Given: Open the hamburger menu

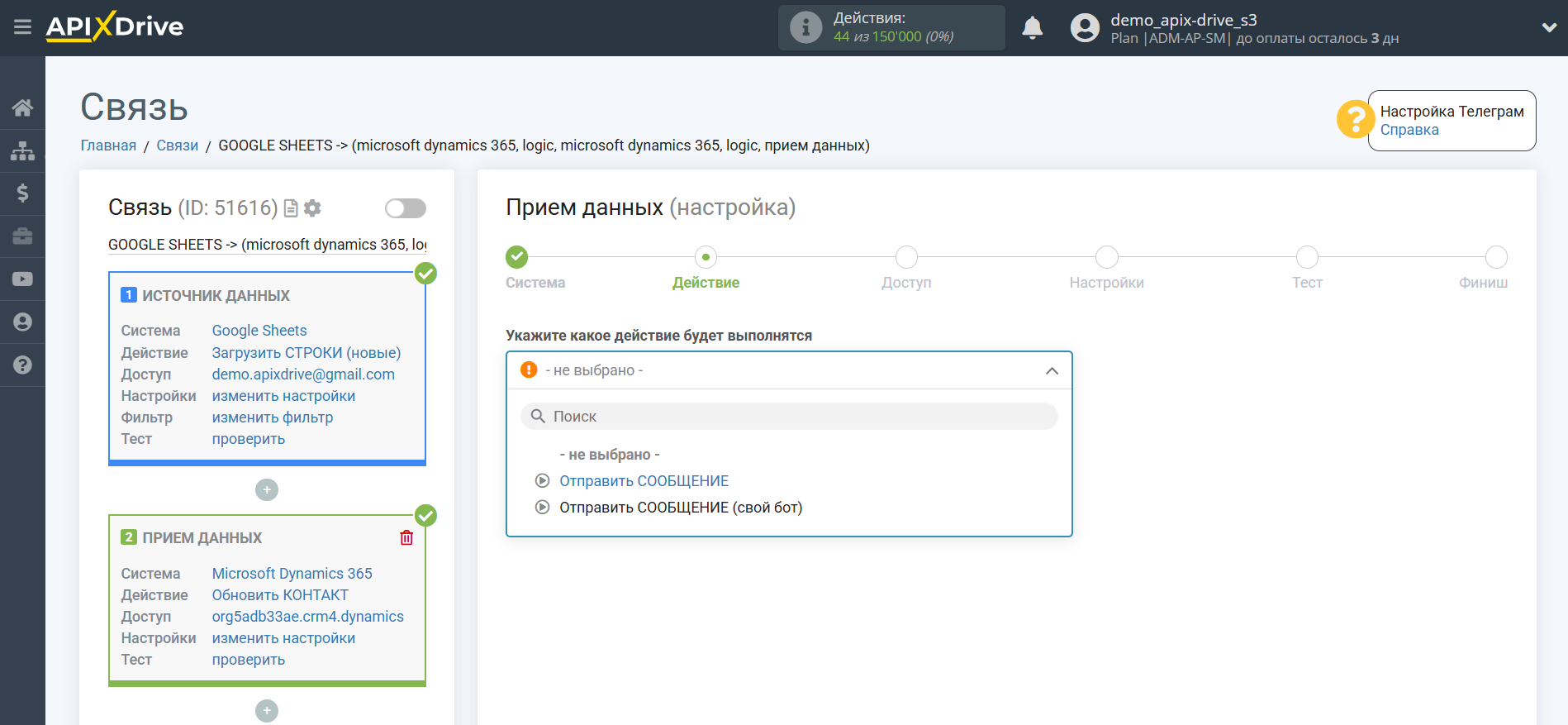Looking at the screenshot, I should click(x=22, y=27).
